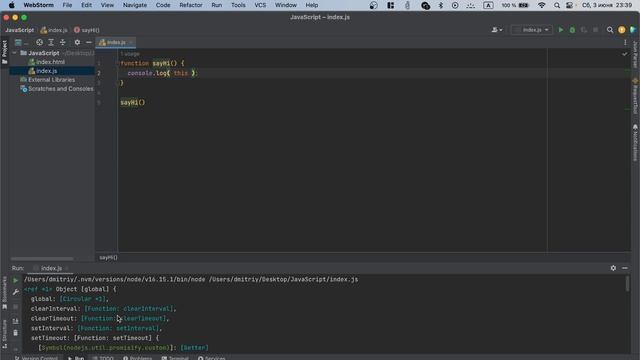Click the inspections checkmark widget in editor

click(624, 54)
